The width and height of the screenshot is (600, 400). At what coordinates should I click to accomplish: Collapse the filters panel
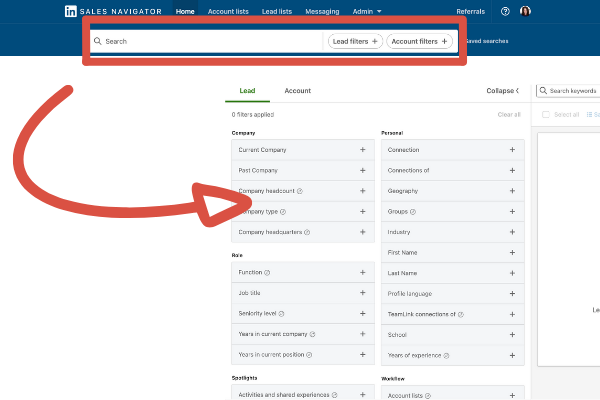click(x=502, y=91)
